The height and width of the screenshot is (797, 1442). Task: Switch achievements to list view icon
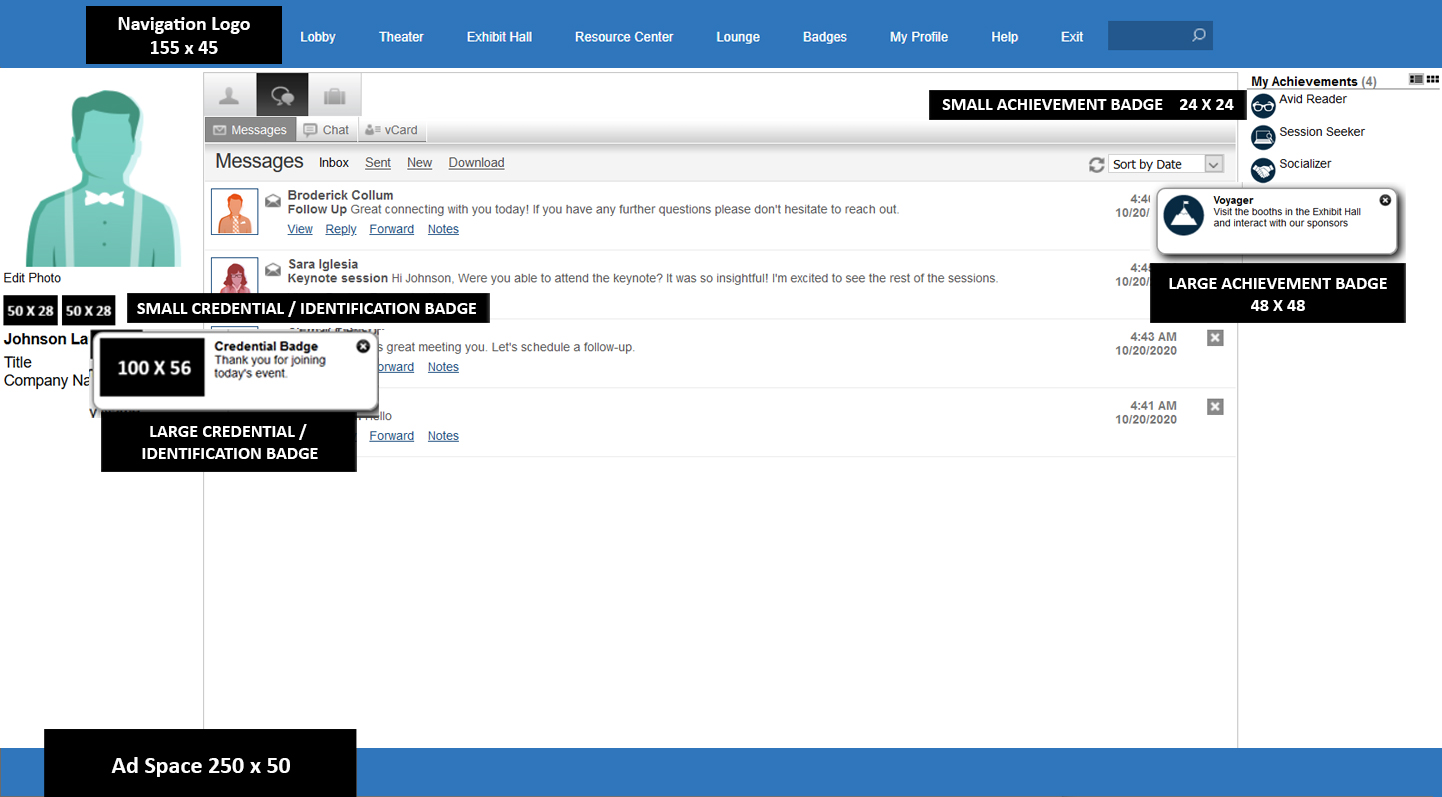point(1416,79)
